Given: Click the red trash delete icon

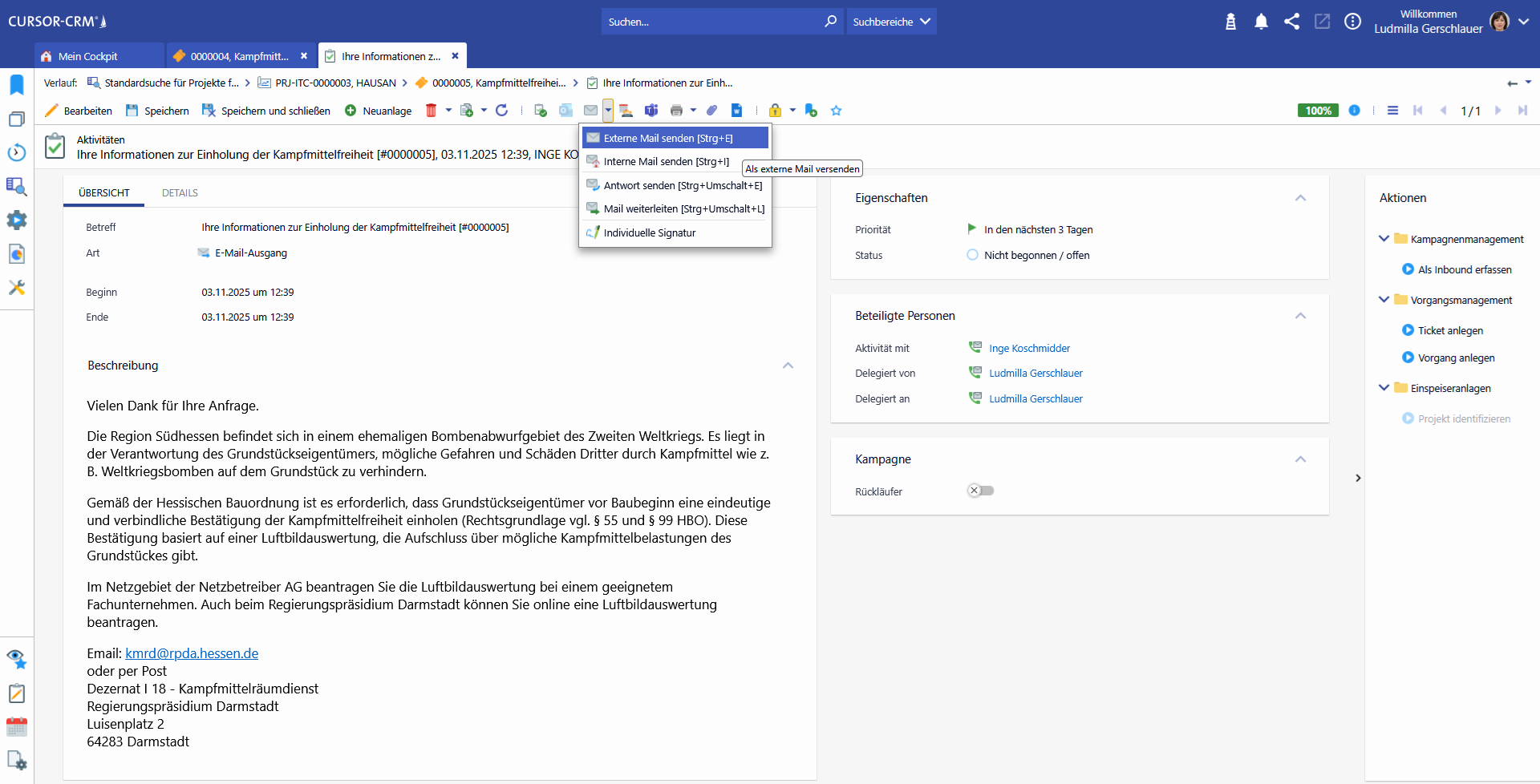Looking at the screenshot, I should [x=431, y=111].
